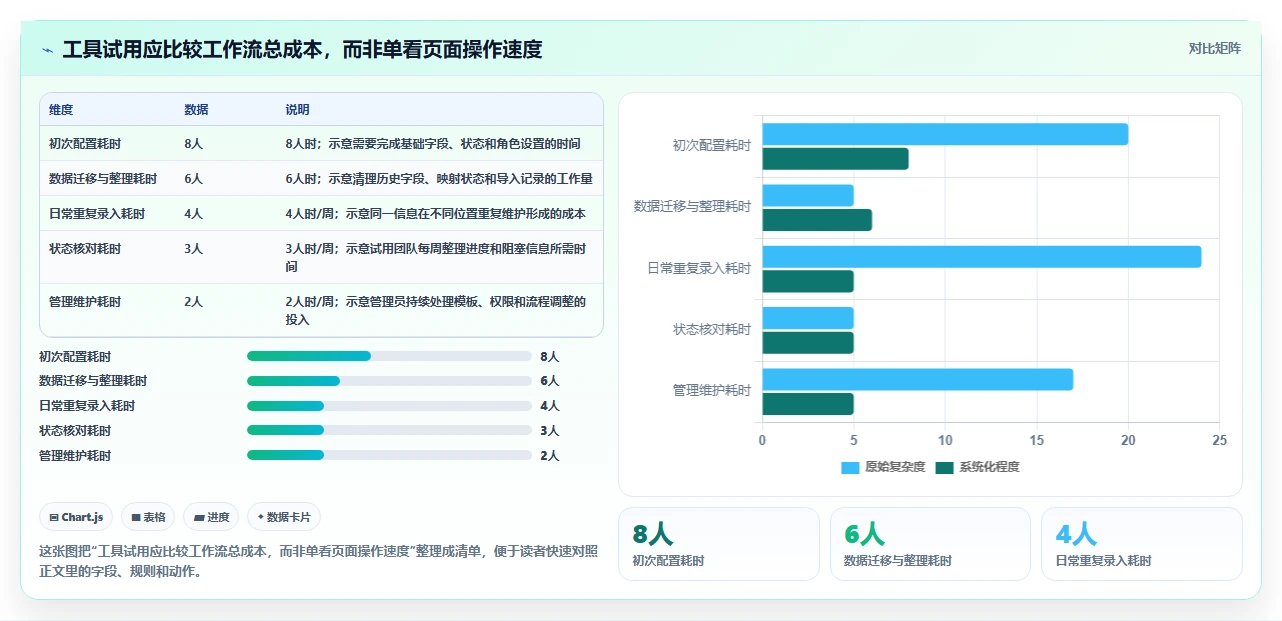Image resolution: width=1282 pixels, height=621 pixels.
Task: Click the page title about 工作流总成本
Action: [x=302, y=50]
